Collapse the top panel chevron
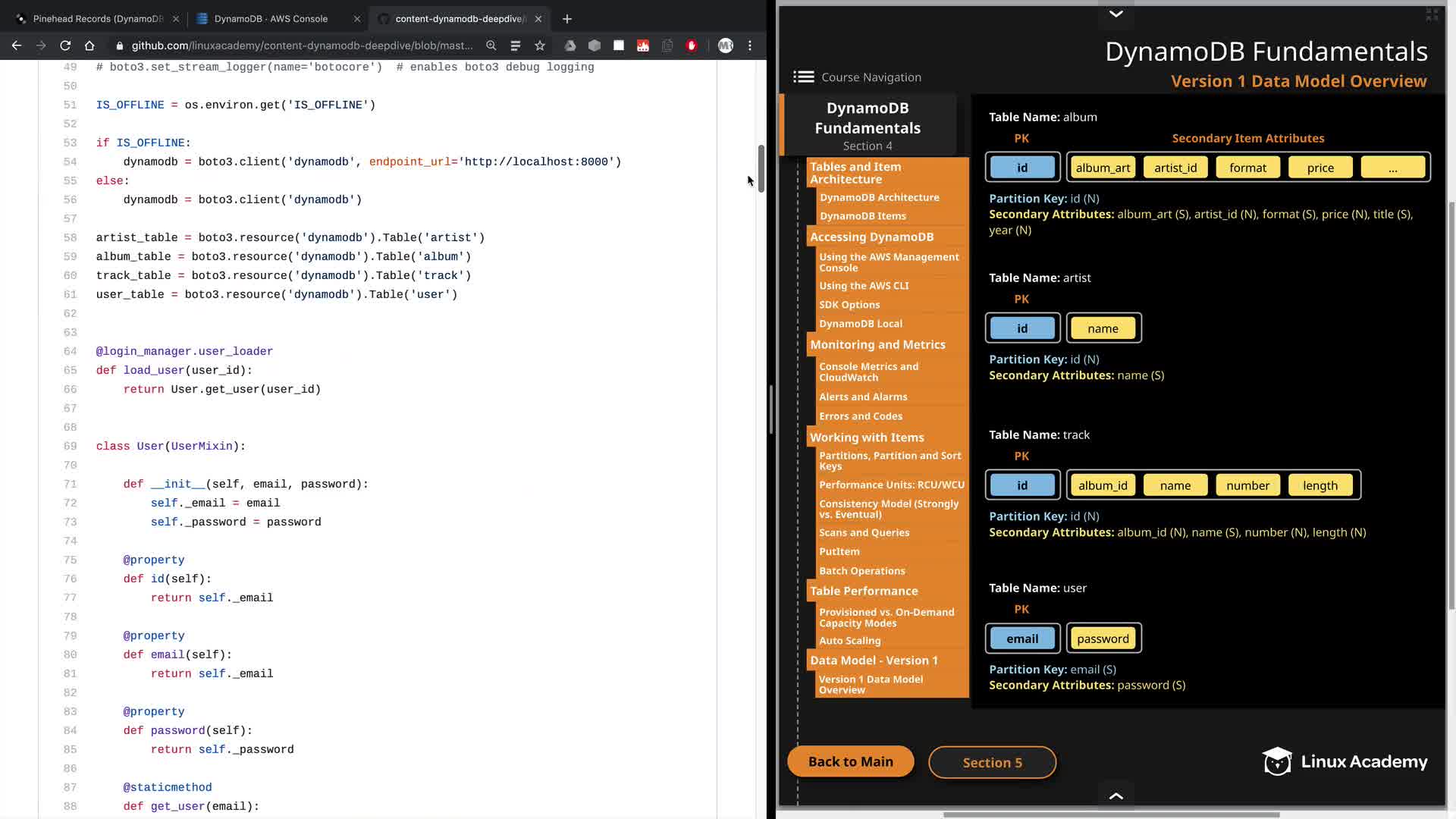 coord(1116,14)
